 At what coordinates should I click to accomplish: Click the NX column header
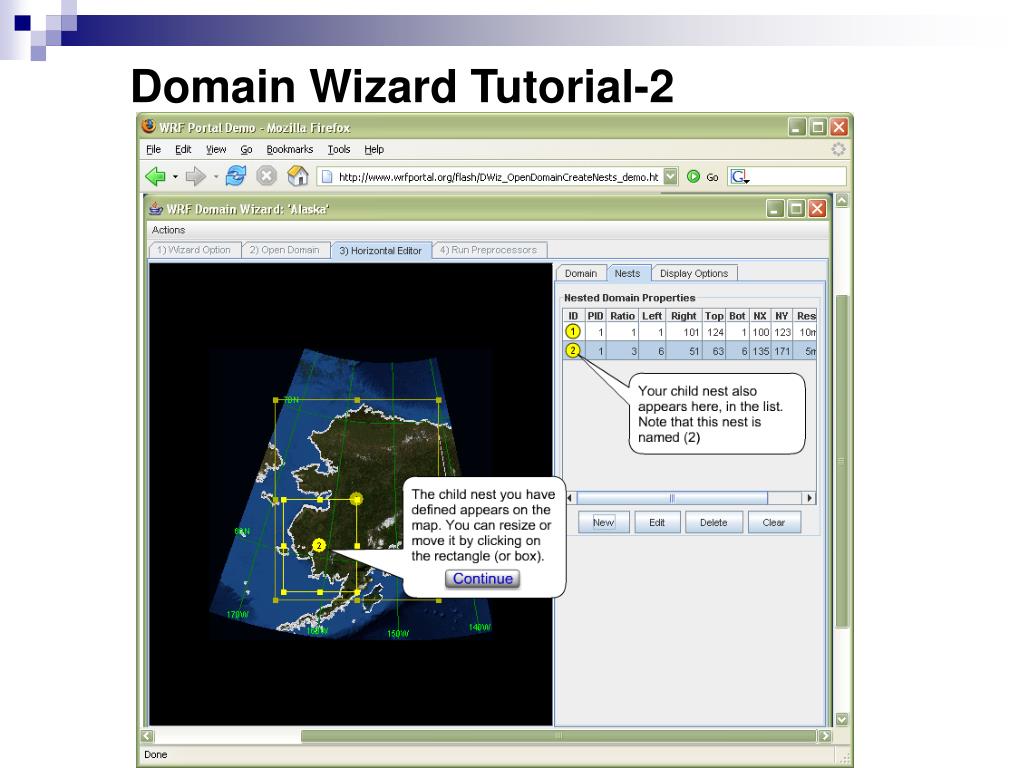[760, 316]
